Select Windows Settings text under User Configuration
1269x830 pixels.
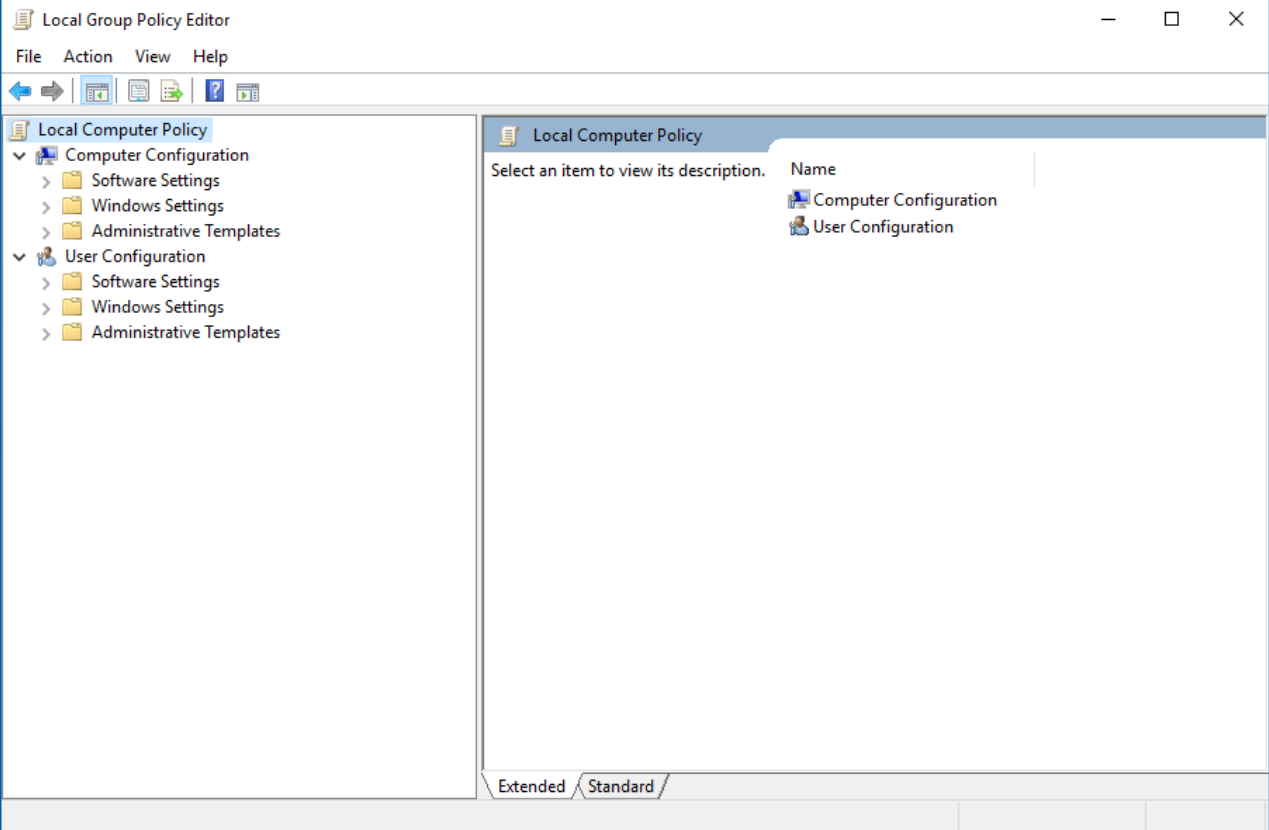[158, 307]
